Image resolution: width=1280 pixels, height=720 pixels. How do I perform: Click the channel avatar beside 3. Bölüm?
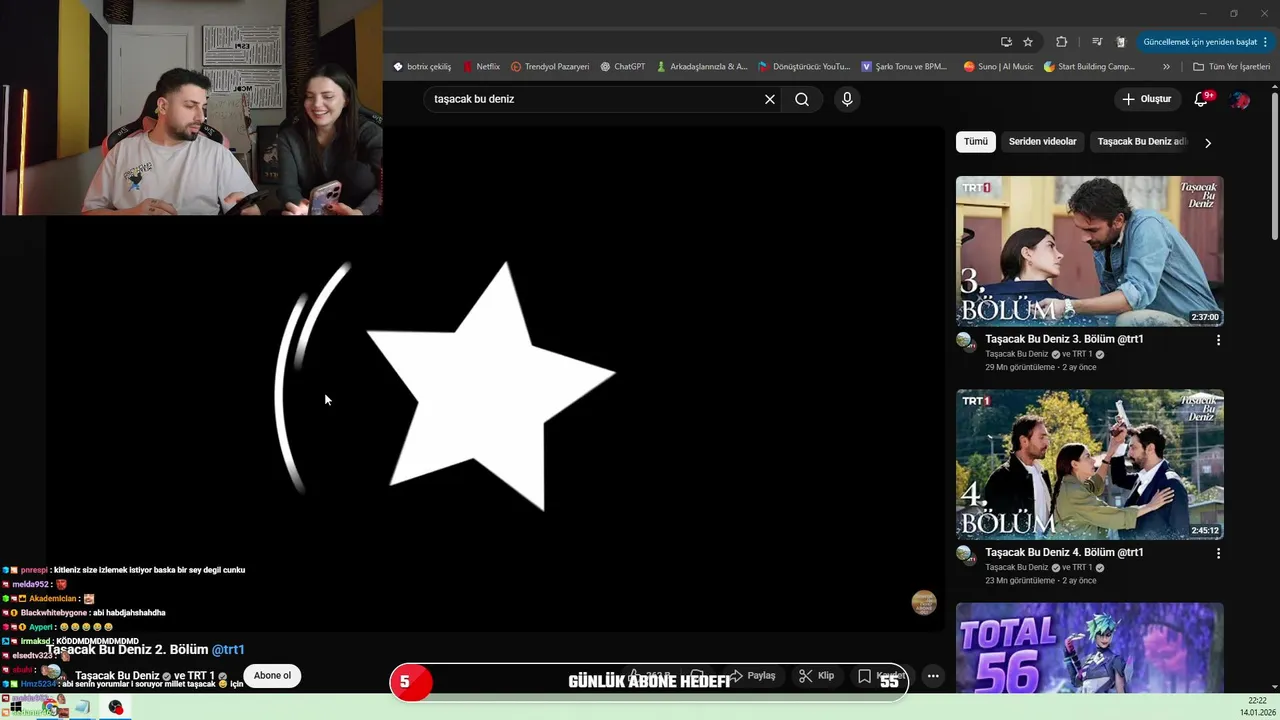click(x=966, y=342)
